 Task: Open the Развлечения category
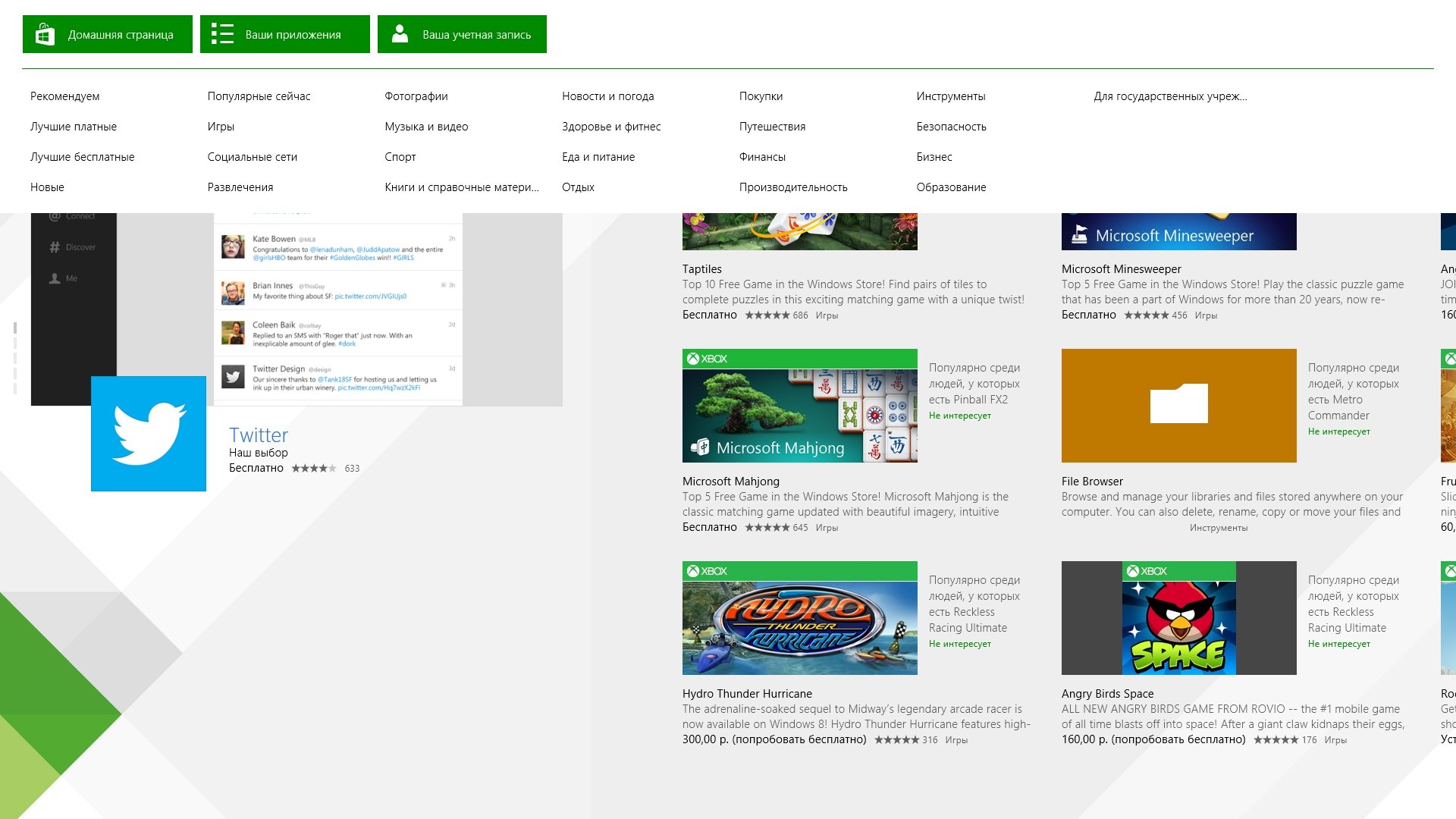click(x=240, y=187)
